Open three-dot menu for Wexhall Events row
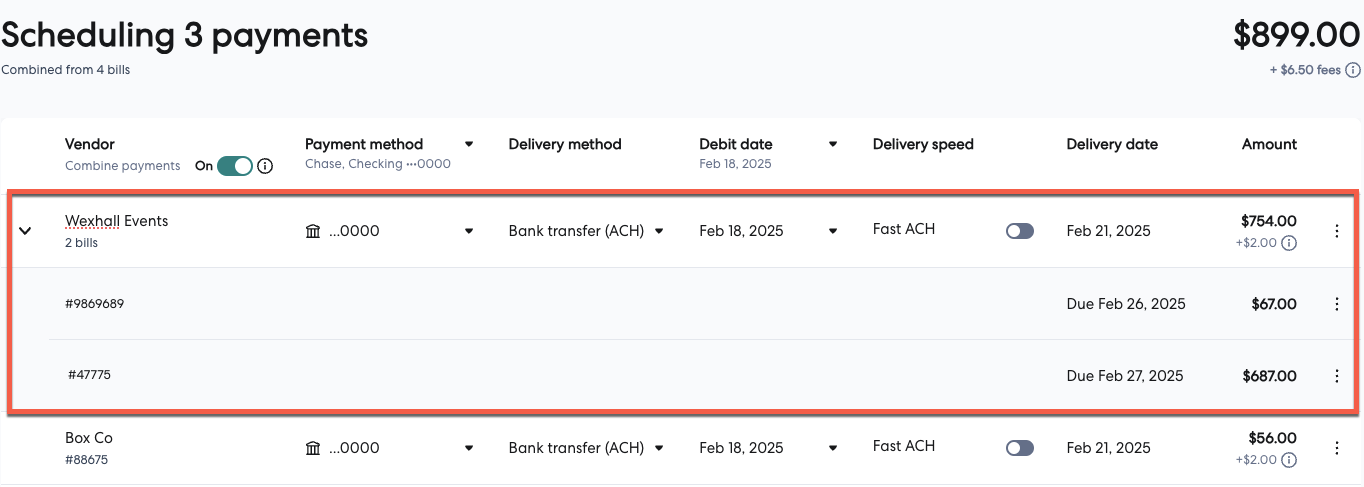1364x487 pixels. click(x=1337, y=231)
